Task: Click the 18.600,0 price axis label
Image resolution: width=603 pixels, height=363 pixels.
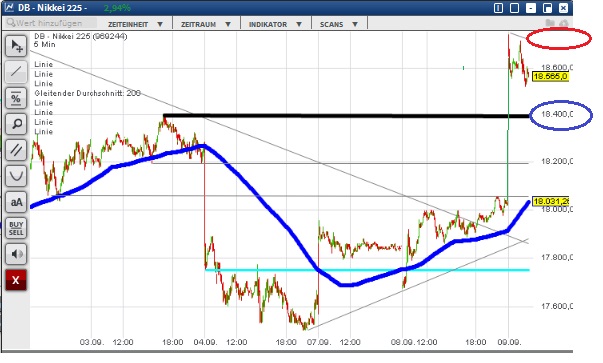Action: 557,68
